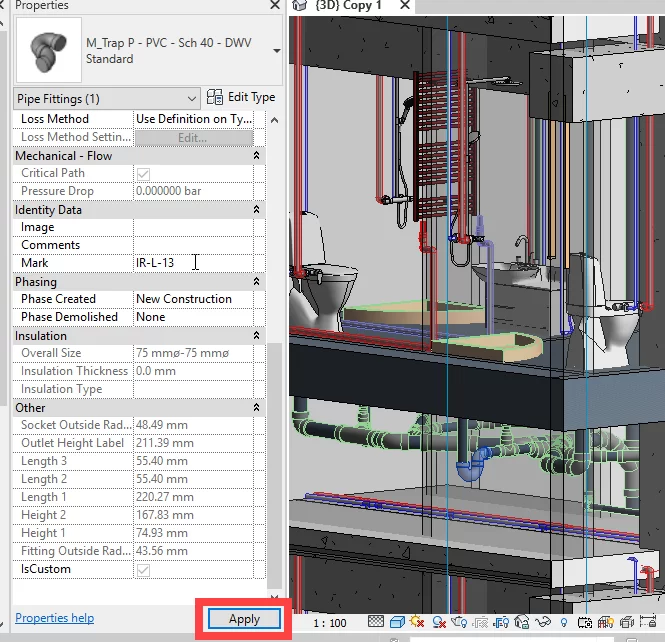665x642 pixels.
Task: Click the Temporary Hide/Isolate glasses icon
Action: 543,622
